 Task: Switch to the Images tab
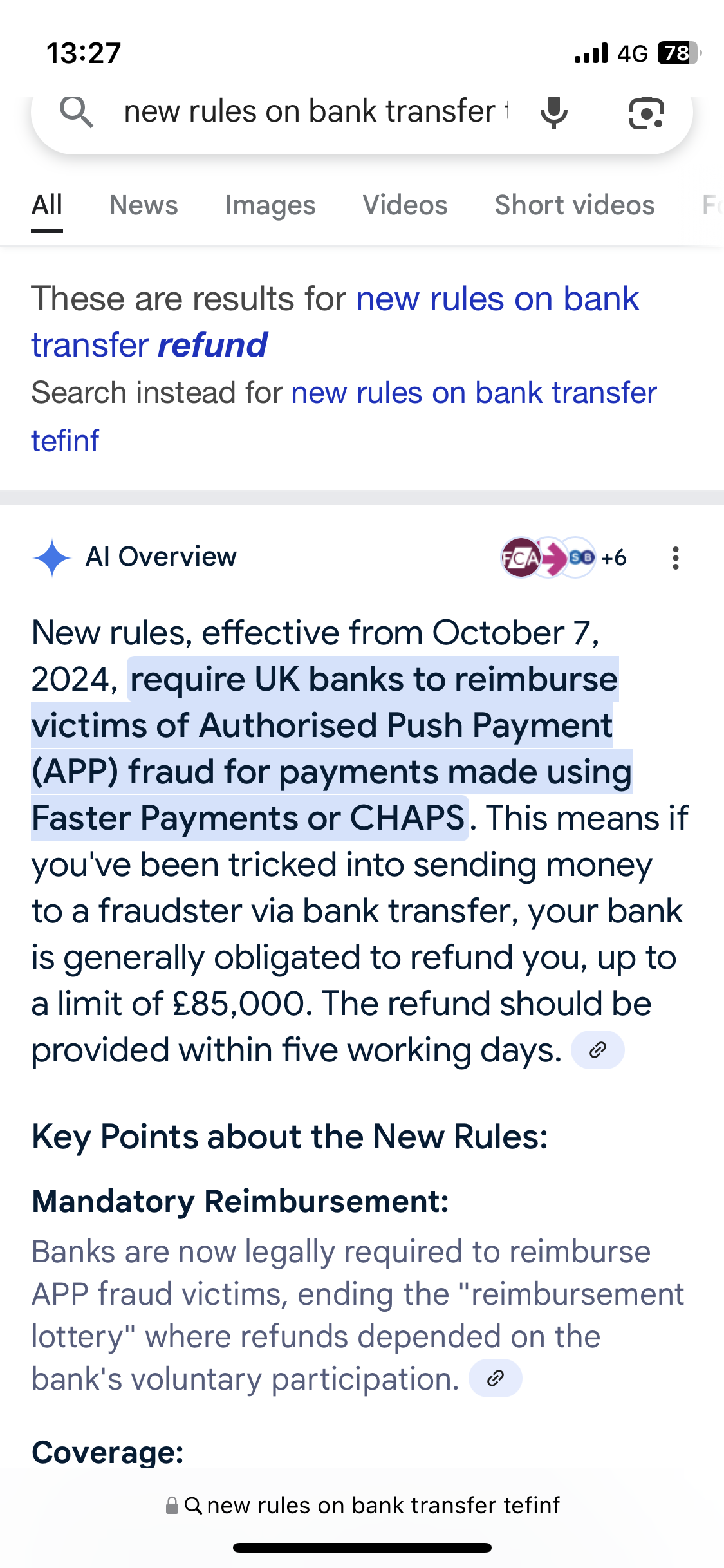click(x=270, y=205)
